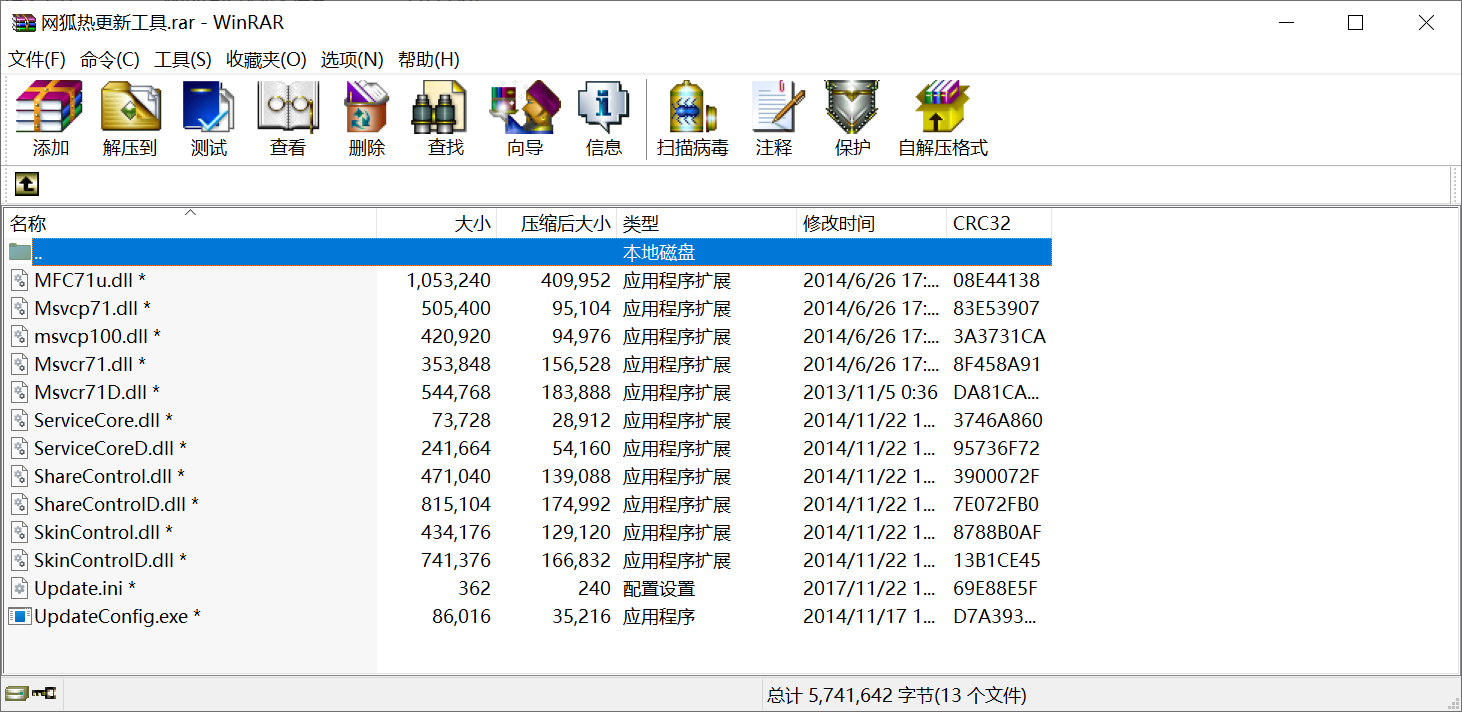This screenshot has height=712, width=1462.
Task: Sort by Size (大小) column header
Action: pos(436,224)
